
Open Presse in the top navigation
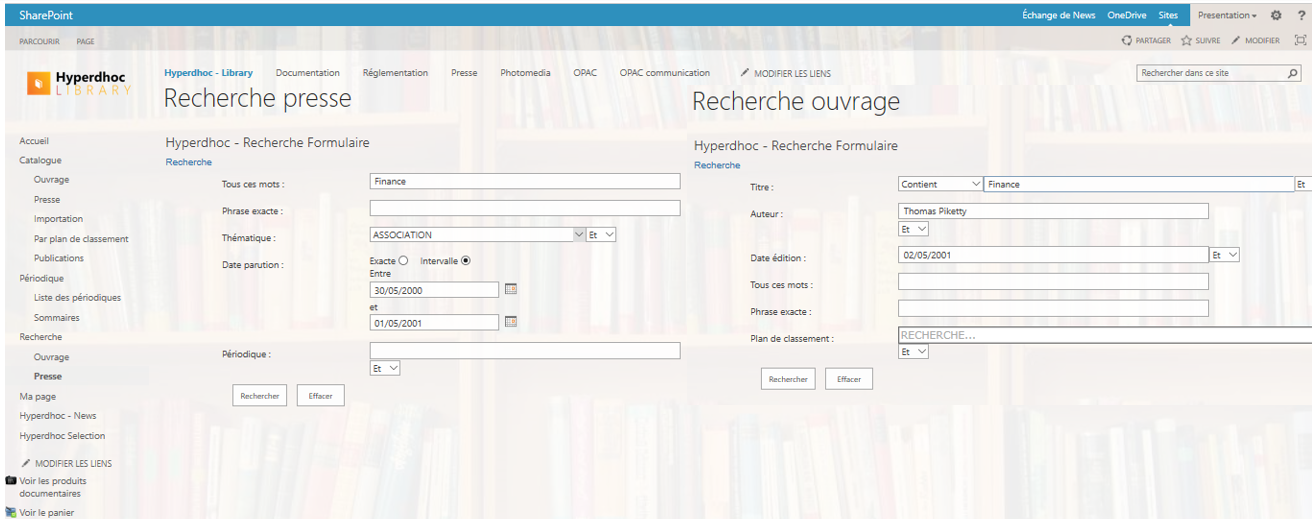464,73
